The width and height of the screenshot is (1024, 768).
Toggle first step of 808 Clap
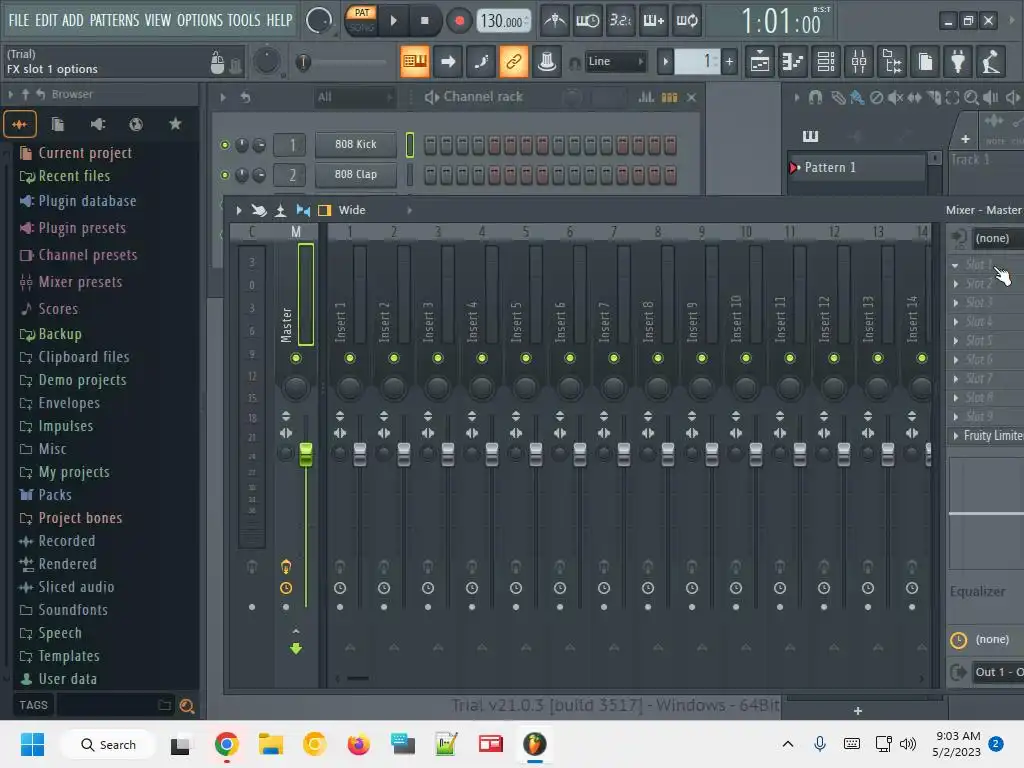(x=430, y=175)
